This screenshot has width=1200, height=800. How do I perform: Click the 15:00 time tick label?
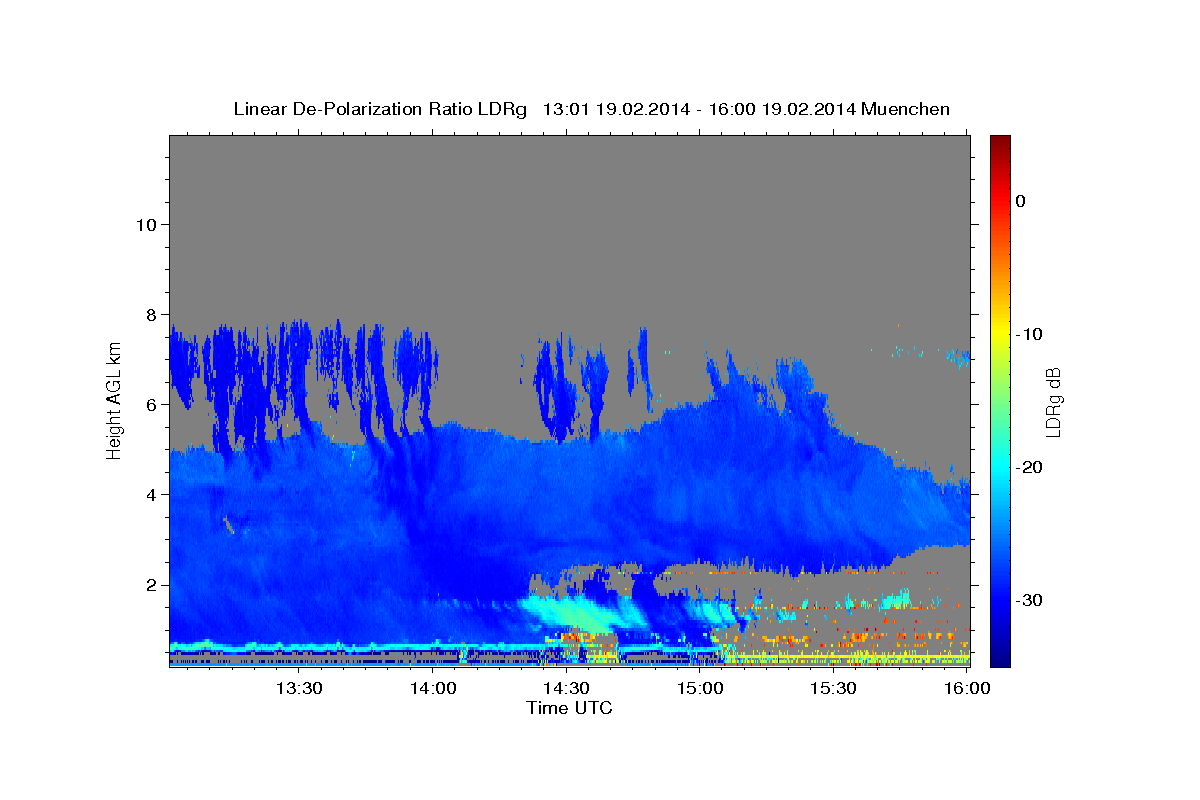tap(701, 688)
